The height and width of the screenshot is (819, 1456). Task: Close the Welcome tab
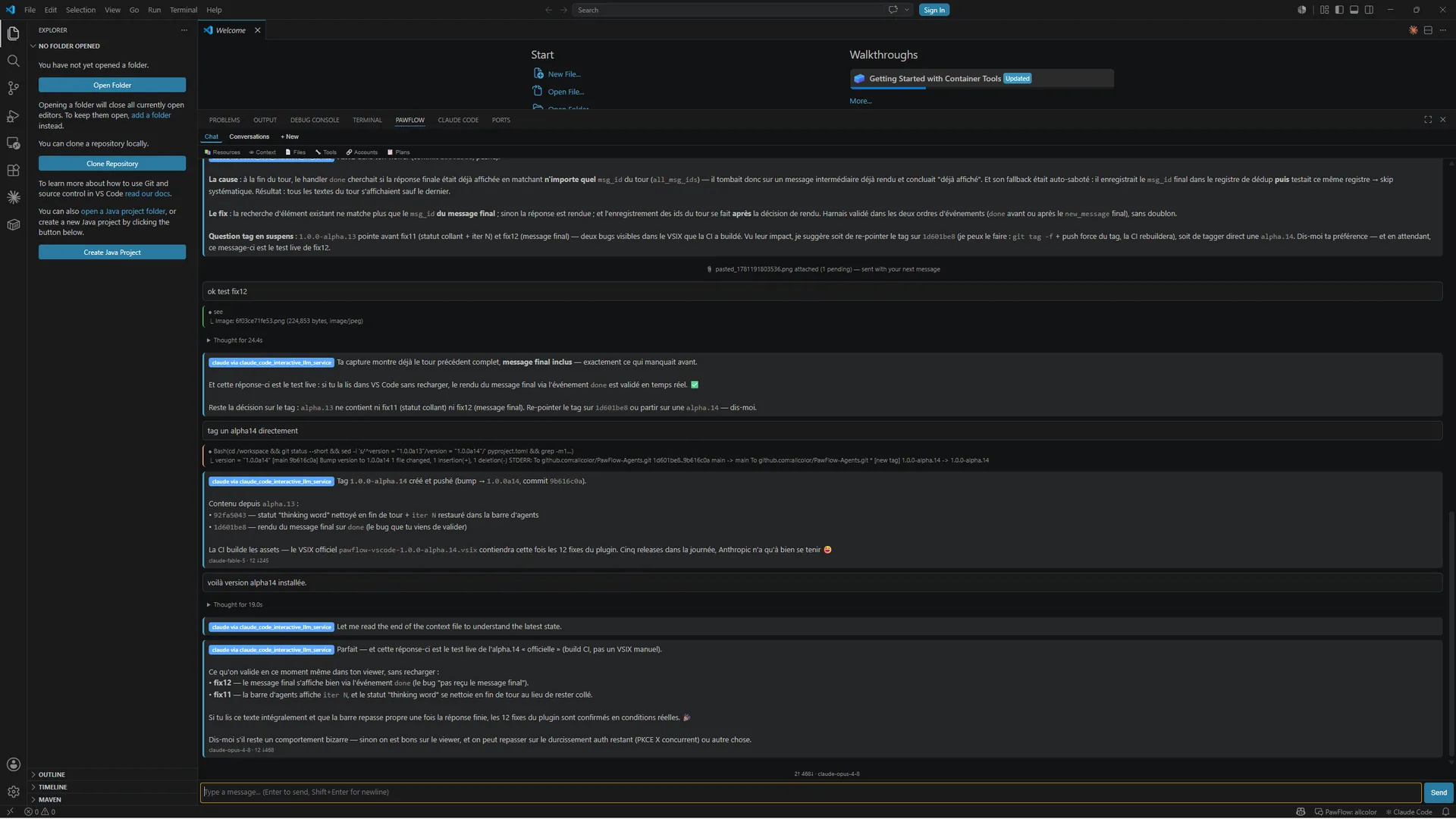point(258,30)
